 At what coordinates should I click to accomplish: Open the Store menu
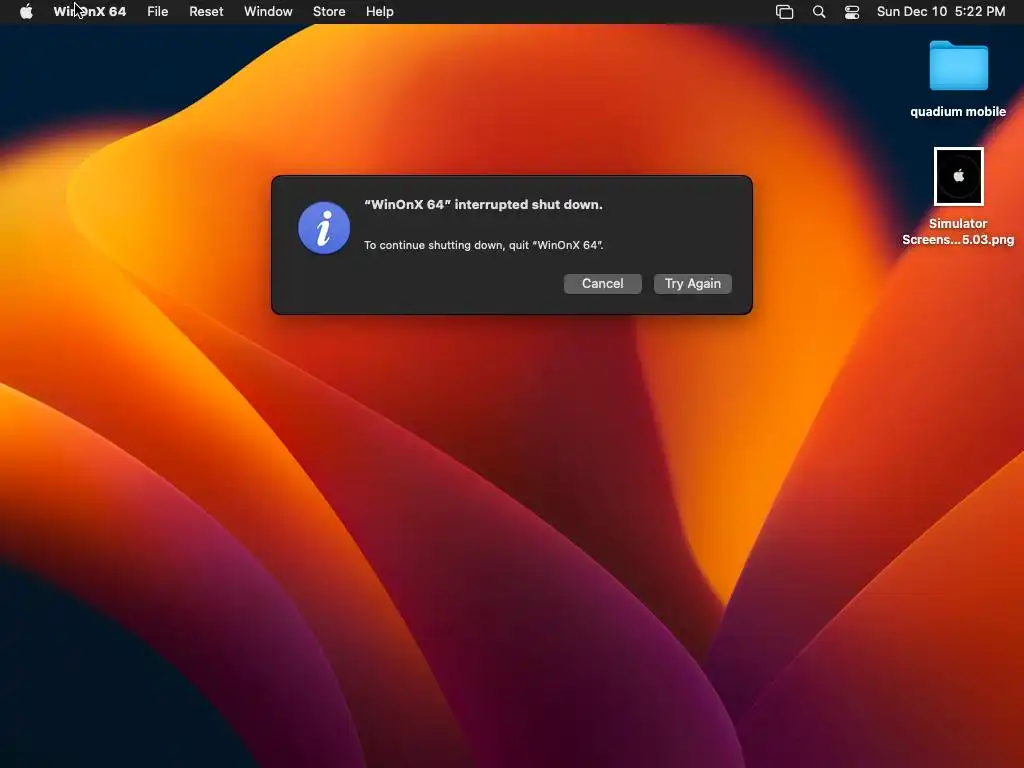329,12
